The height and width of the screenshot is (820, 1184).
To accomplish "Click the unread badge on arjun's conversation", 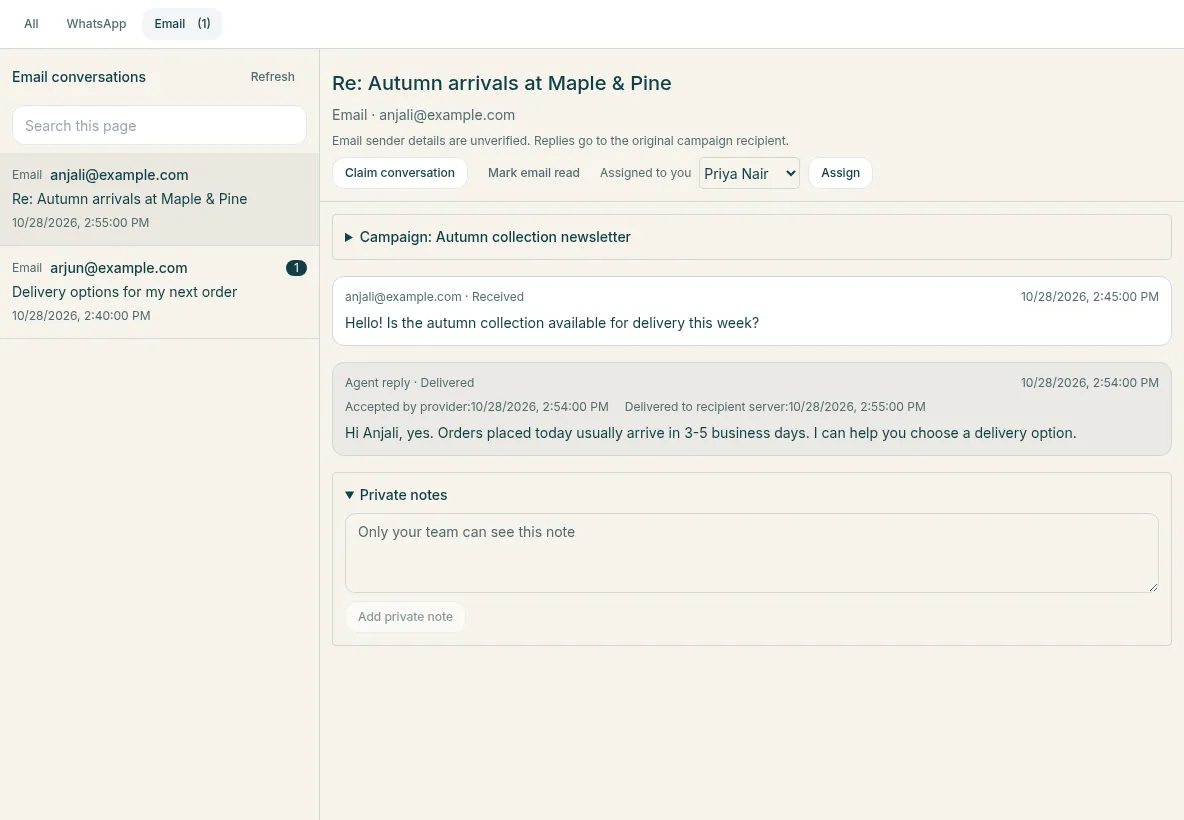I will point(296,268).
